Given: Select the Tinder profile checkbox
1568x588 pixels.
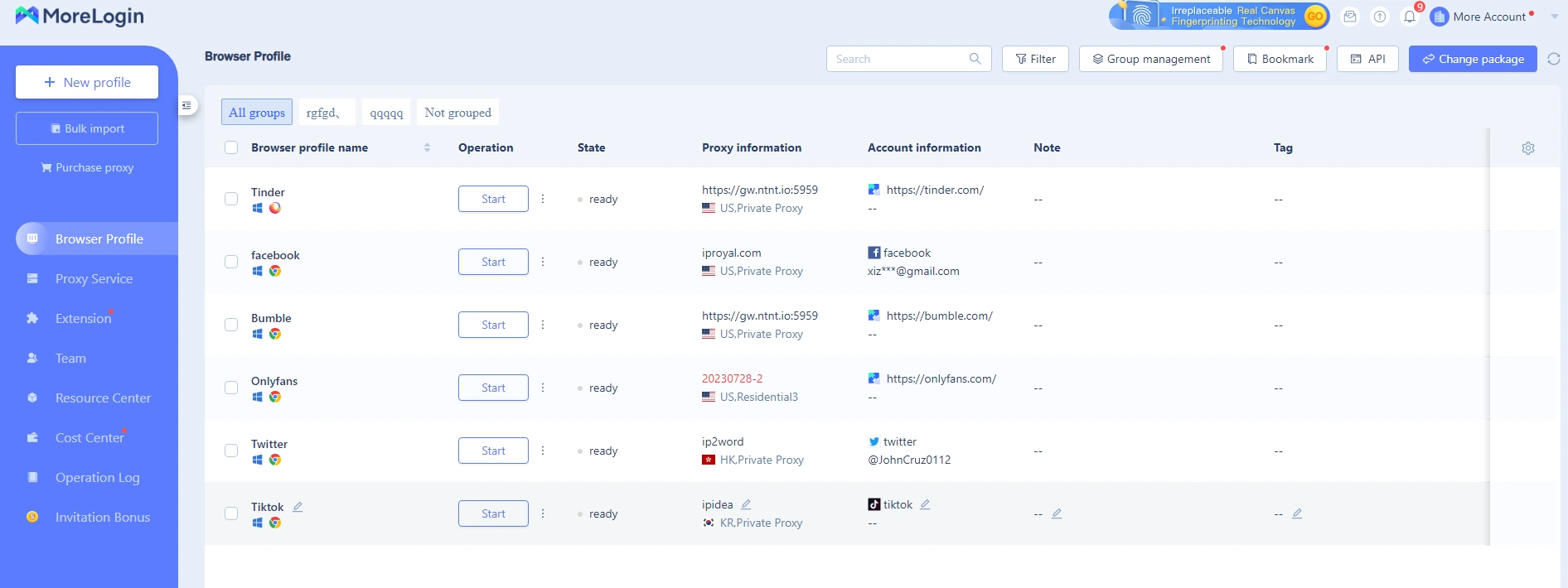Looking at the screenshot, I should (x=231, y=199).
